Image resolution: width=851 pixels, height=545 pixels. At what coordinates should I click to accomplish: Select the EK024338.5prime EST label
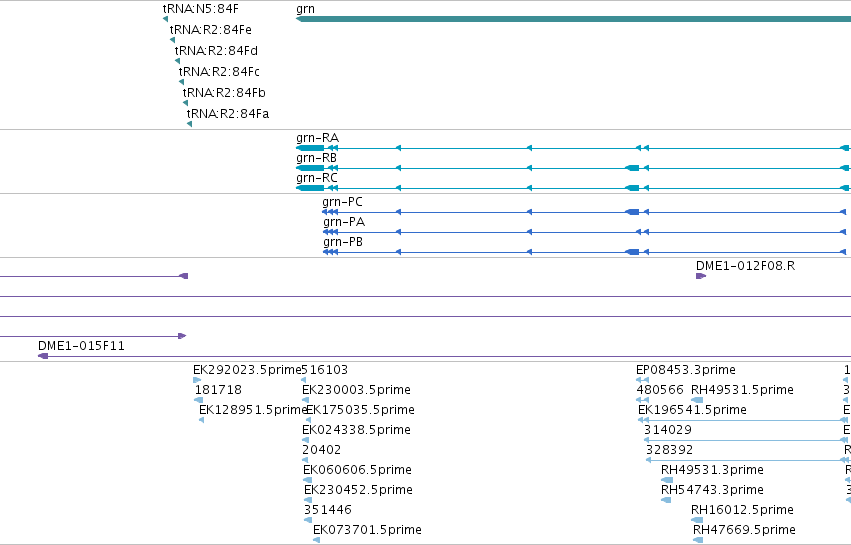tap(356, 430)
